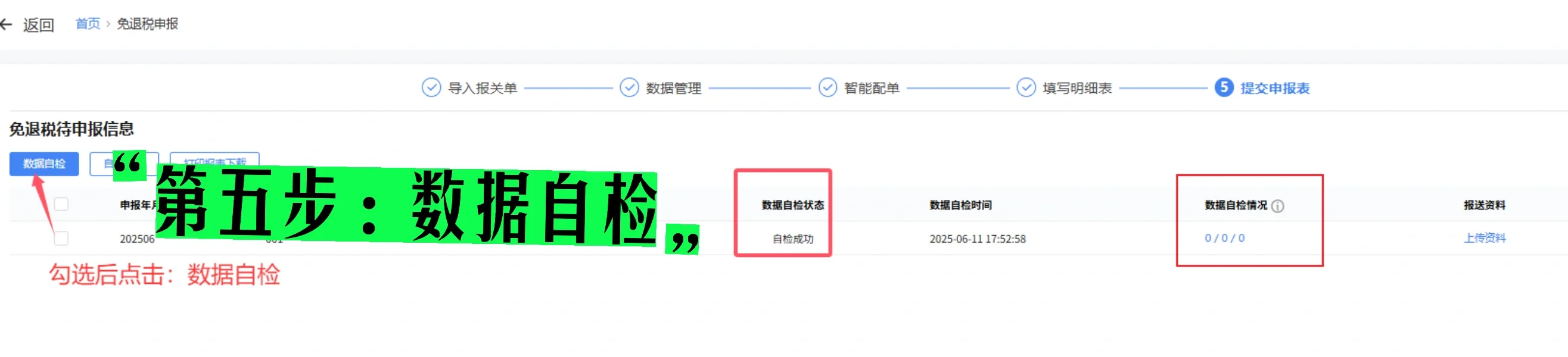This screenshot has width=1568, height=357.
Task: Open the 导入报关单 step label
Action: pyautogui.click(x=482, y=88)
